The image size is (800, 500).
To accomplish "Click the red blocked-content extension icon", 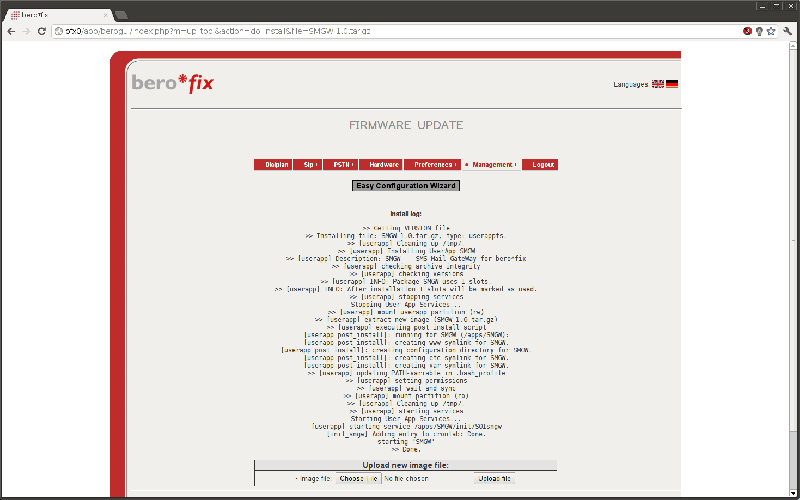I will pyautogui.click(x=747, y=31).
